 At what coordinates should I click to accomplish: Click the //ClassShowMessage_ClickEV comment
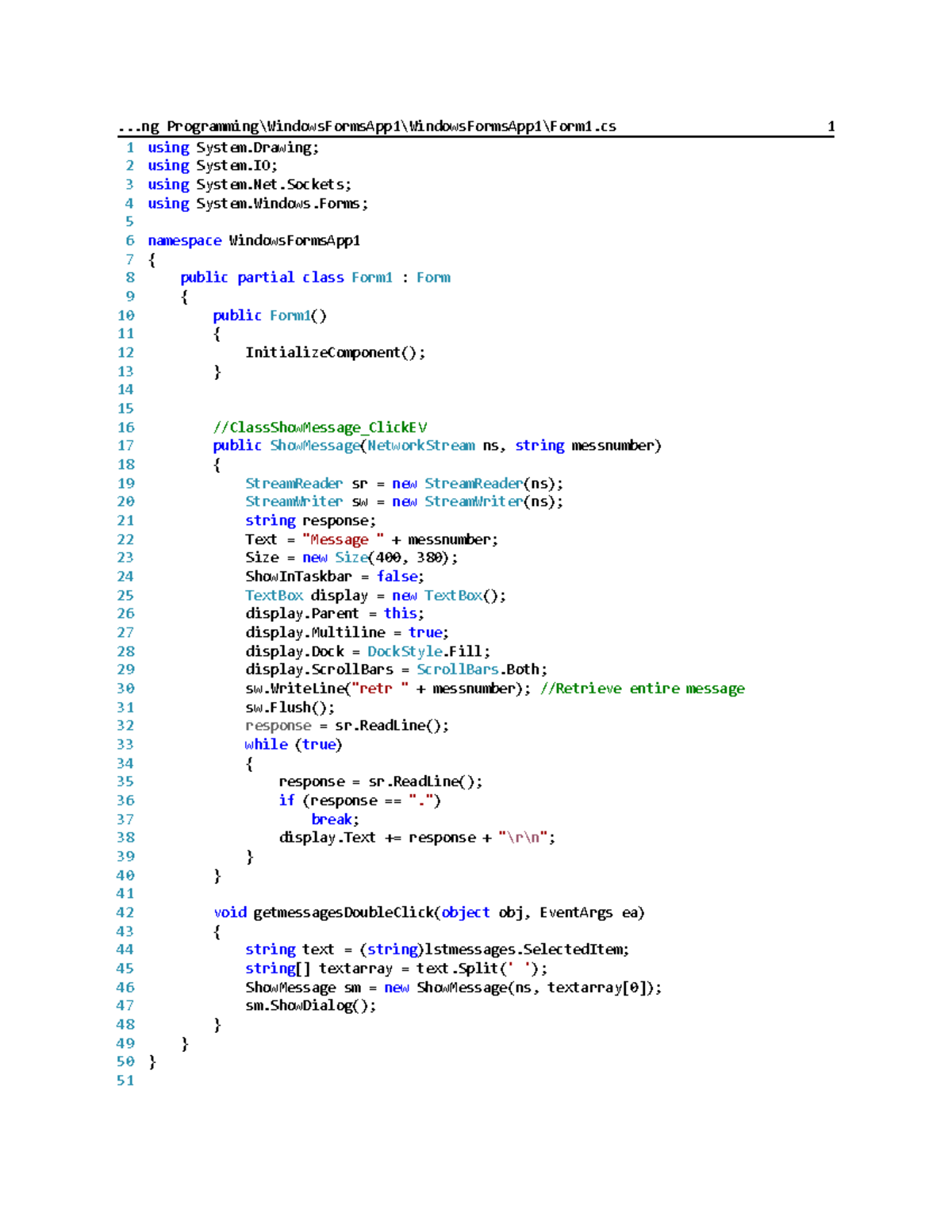coord(320,428)
